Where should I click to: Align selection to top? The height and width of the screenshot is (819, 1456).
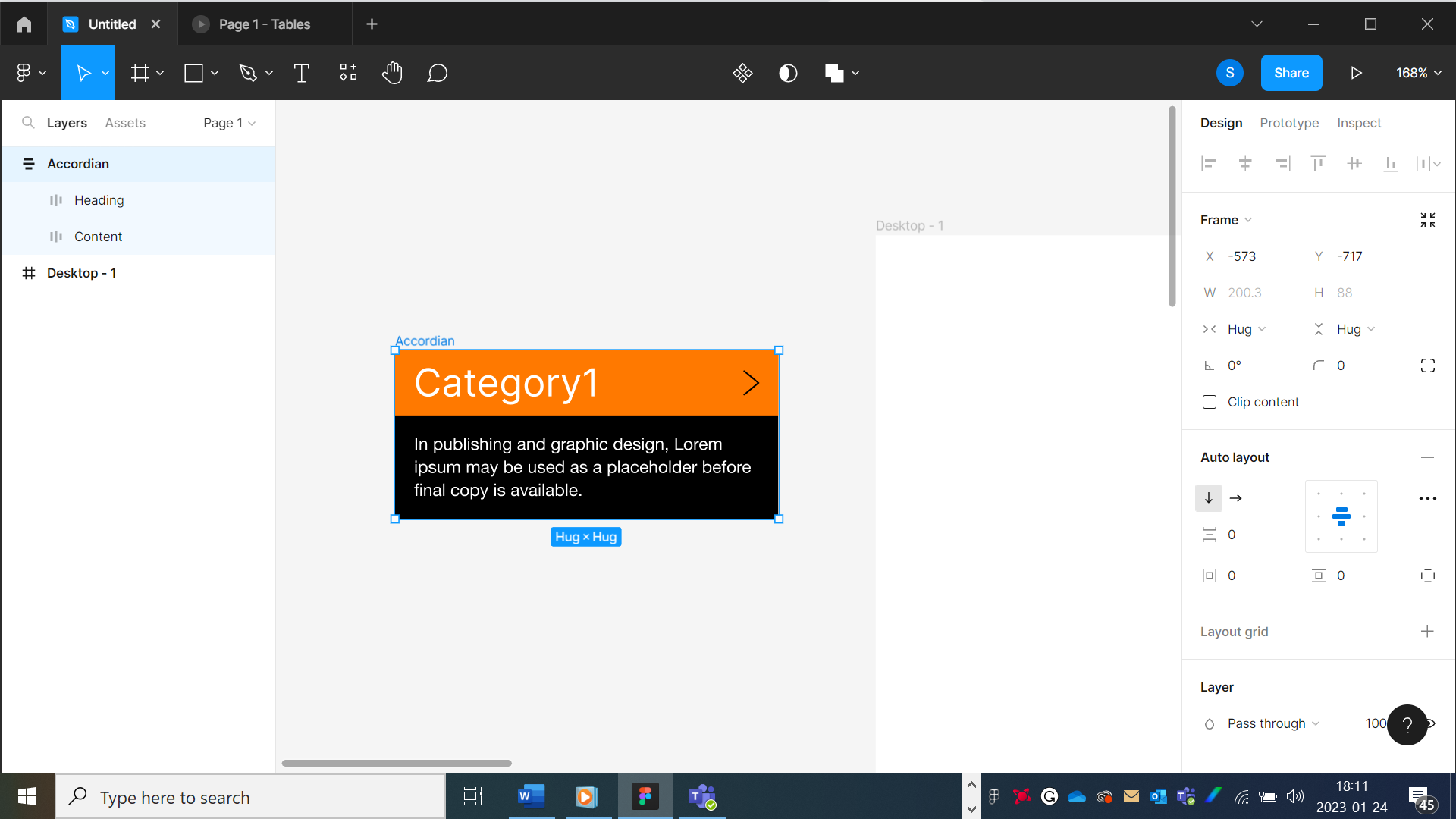click(1318, 163)
